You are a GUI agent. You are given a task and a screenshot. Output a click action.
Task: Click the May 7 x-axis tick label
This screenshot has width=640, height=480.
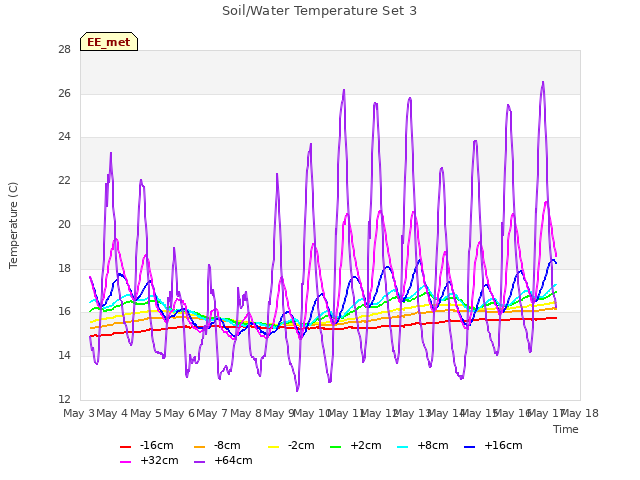click(x=212, y=413)
